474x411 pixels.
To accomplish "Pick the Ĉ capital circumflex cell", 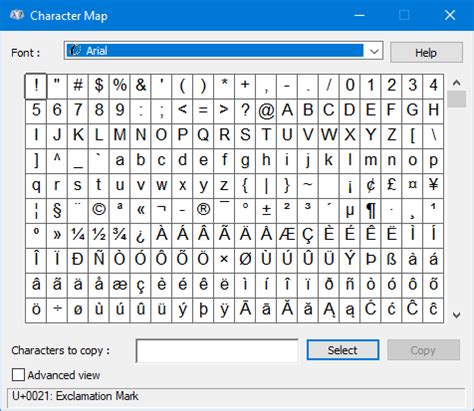I will click(x=412, y=310).
